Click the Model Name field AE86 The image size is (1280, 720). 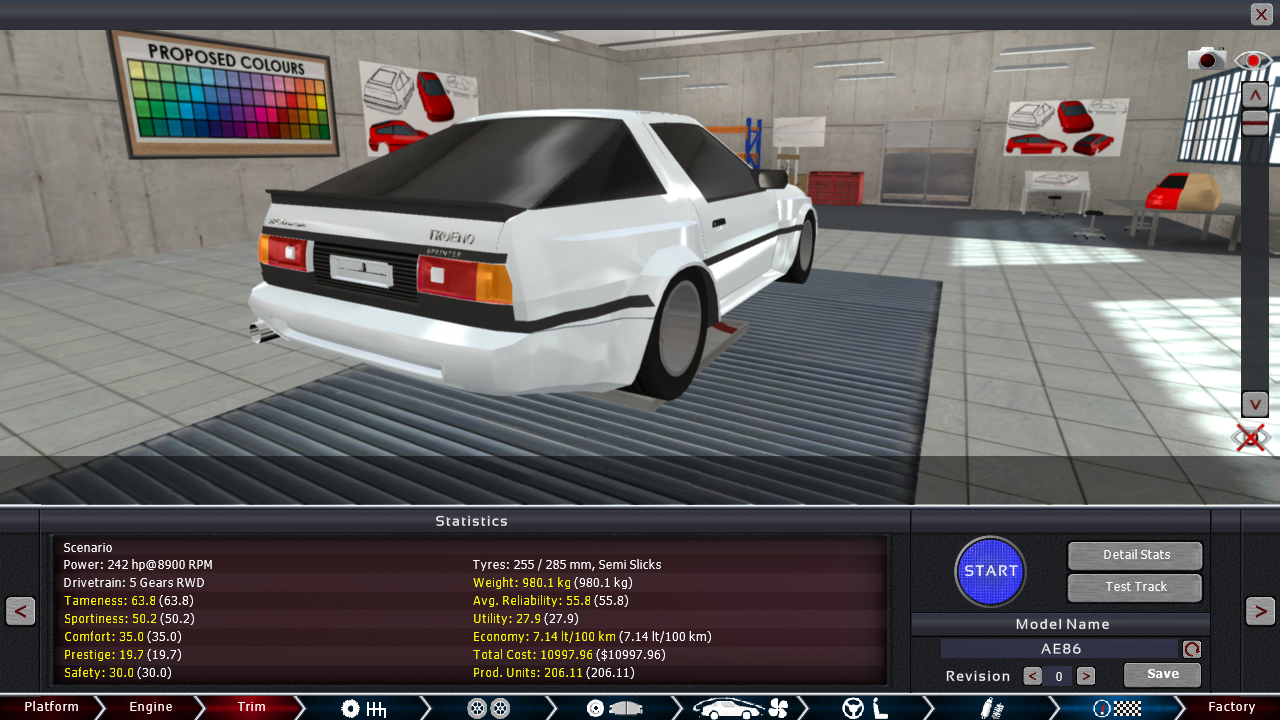[x=1060, y=649]
